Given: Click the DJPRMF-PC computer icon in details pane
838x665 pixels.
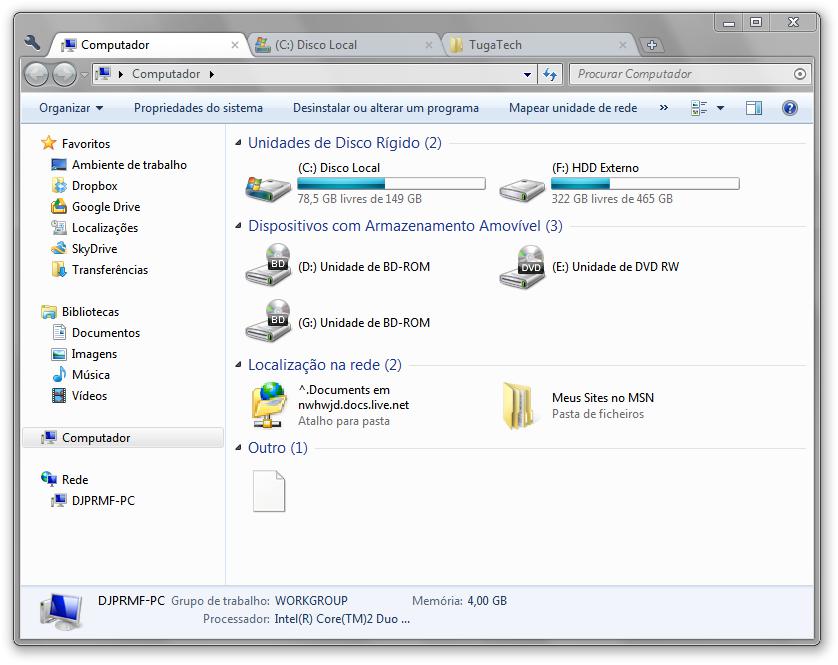Looking at the screenshot, I should 60,610.
